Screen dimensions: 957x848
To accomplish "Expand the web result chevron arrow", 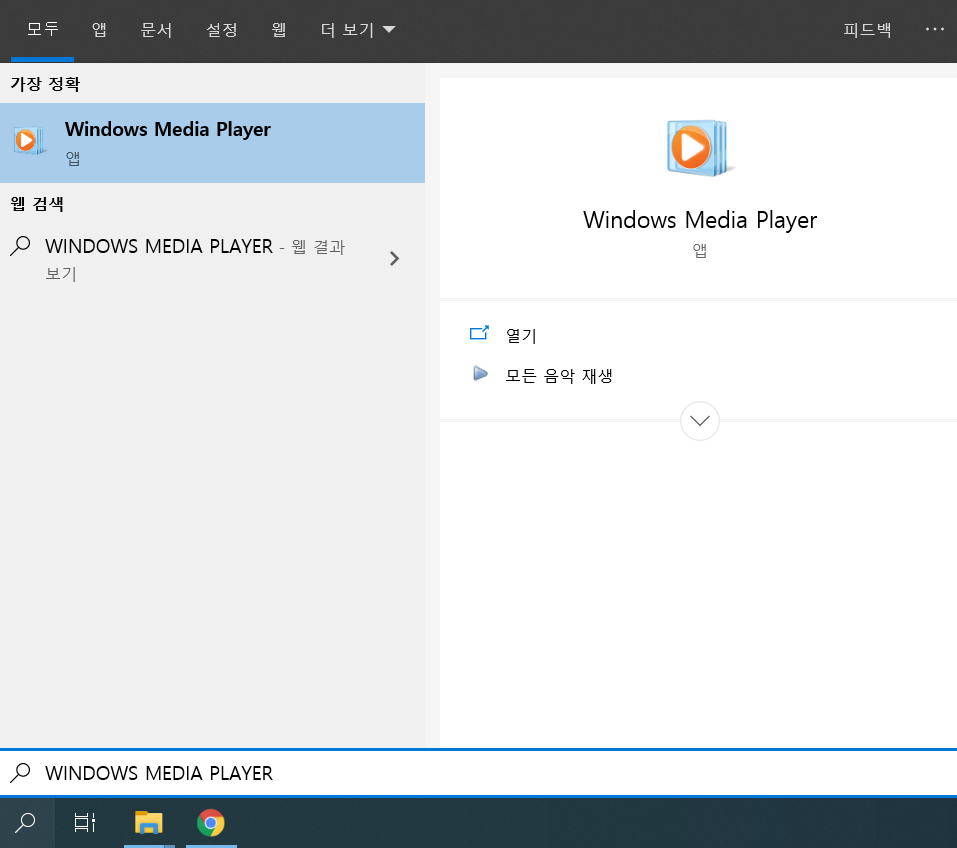I will pos(394,259).
